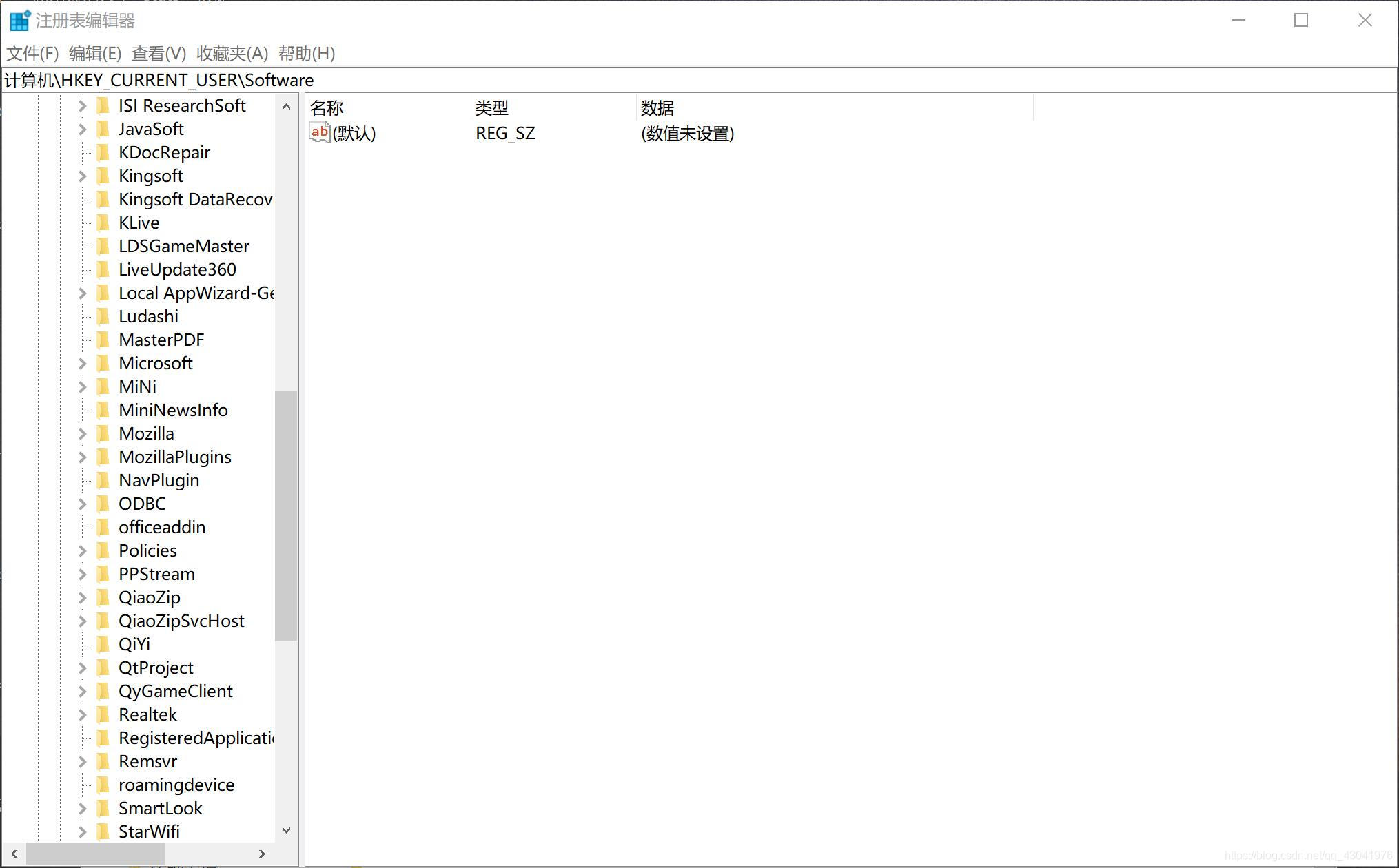
Task: Expand the MozillaPlugins key
Action: point(82,457)
